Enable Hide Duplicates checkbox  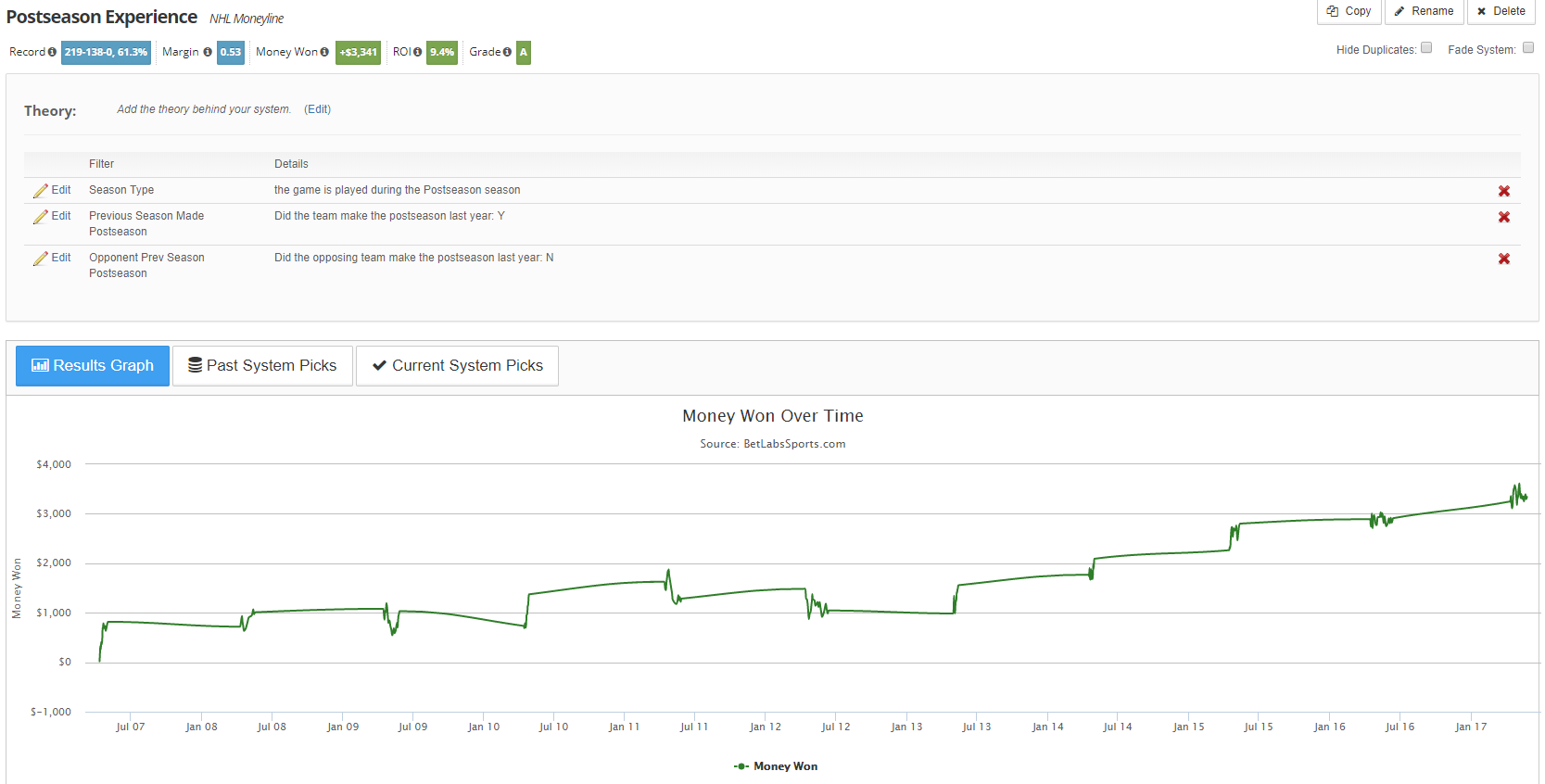tap(1426, 47)
